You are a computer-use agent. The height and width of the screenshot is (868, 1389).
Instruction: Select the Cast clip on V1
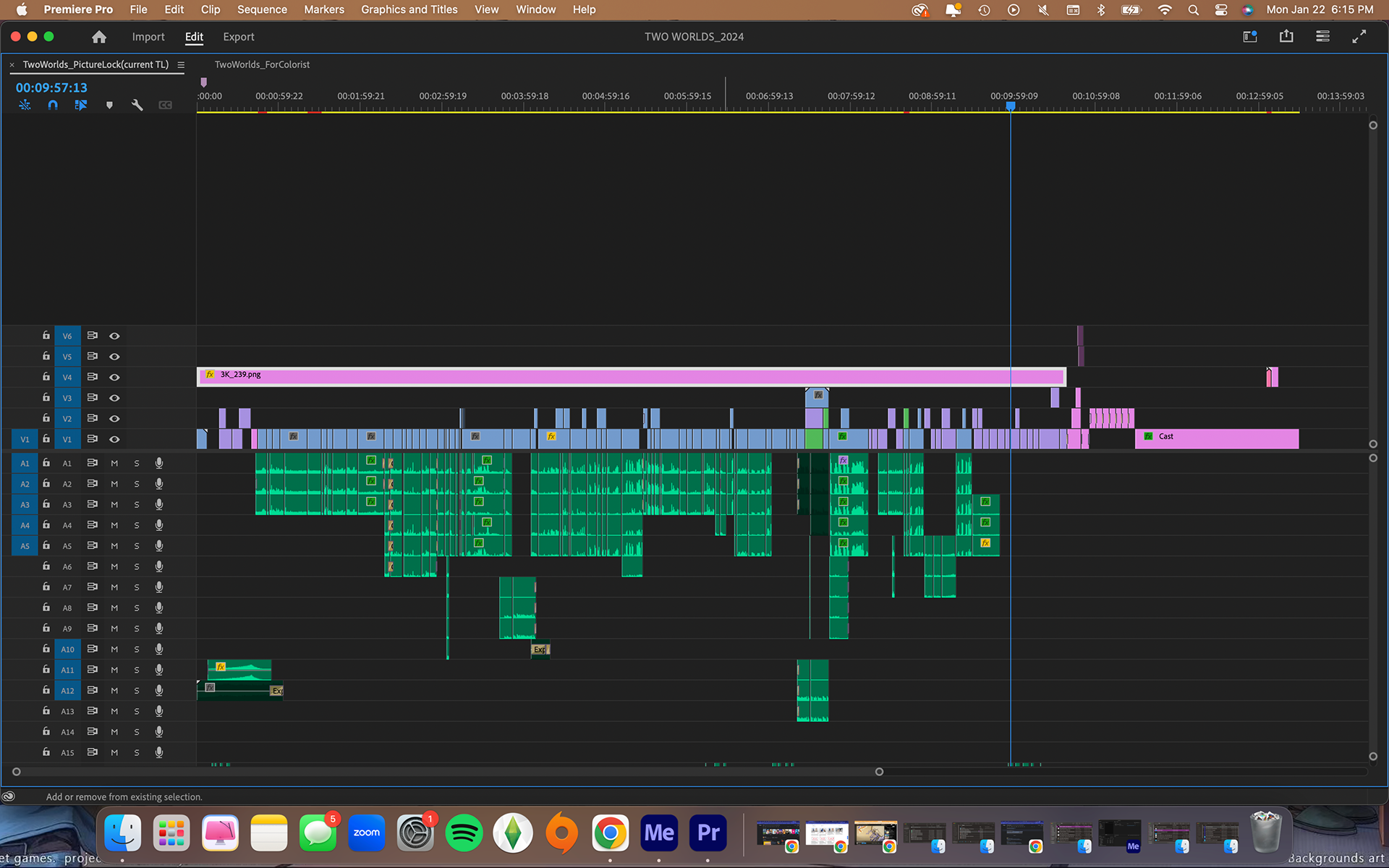[1217, 438]
